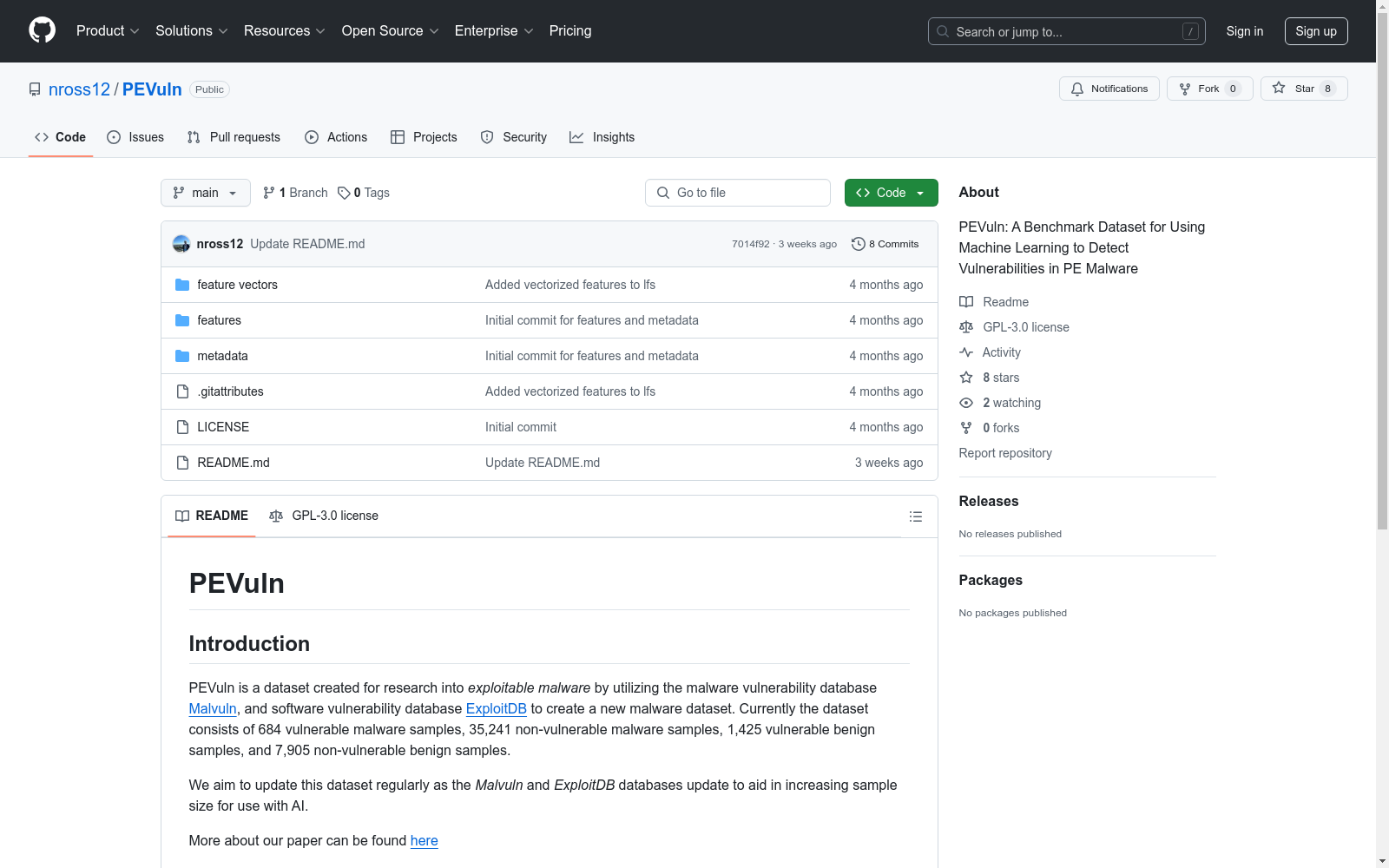Click the notifications bell icon

(1077, 89)
